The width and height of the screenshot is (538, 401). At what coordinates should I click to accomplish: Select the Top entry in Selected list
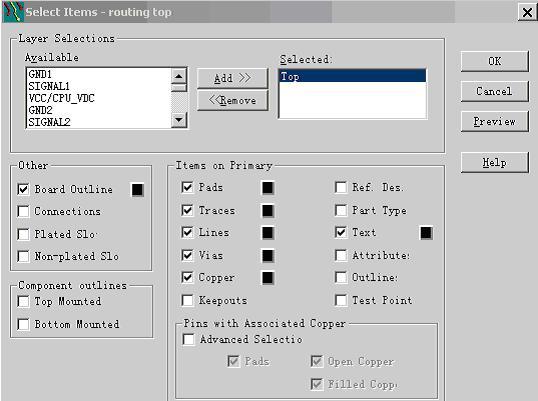353,76
